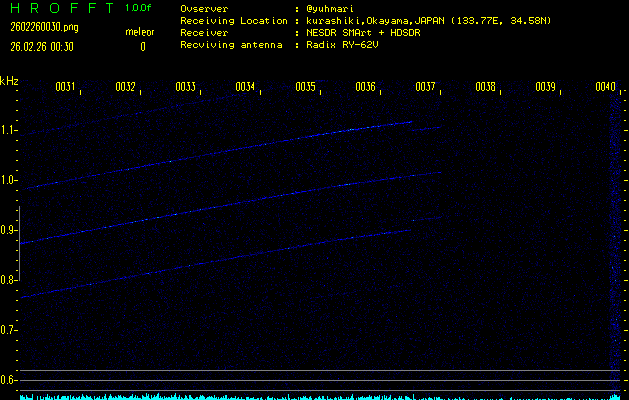Click the meteor label
The height and width of the screenshot is (400, 629).
(x=140, y=32)
